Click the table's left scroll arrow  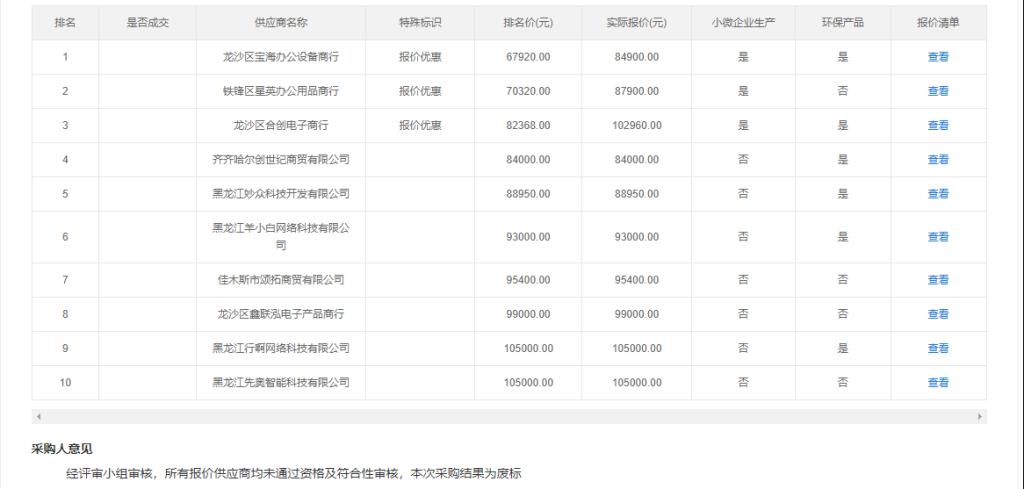point(38,416)
